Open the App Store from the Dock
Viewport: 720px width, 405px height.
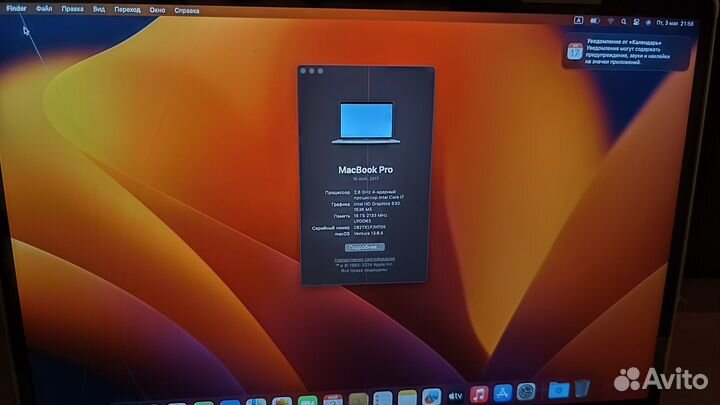click(502, 393)
